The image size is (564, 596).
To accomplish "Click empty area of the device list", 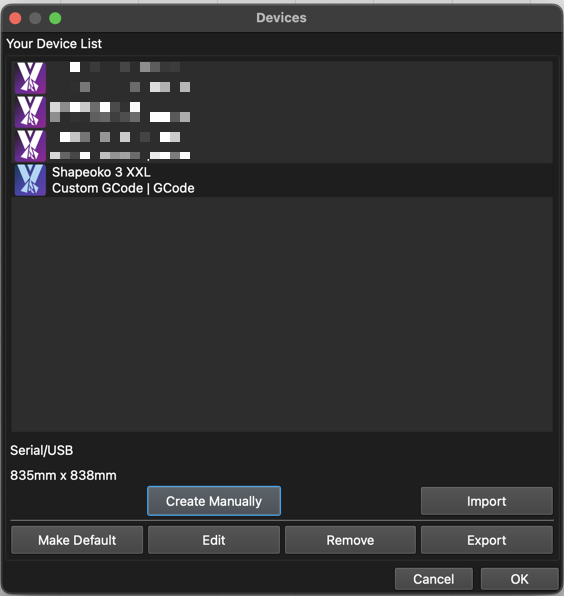I will point(281,314).
